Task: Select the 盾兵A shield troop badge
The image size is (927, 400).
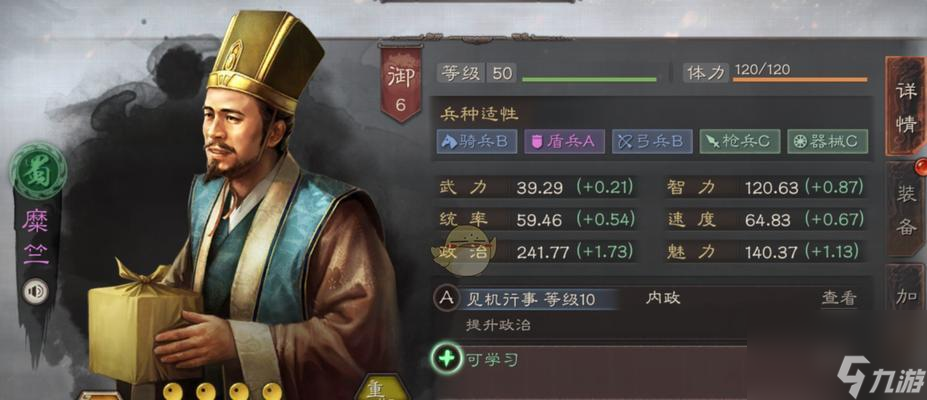Action: [x=564, y=142]
